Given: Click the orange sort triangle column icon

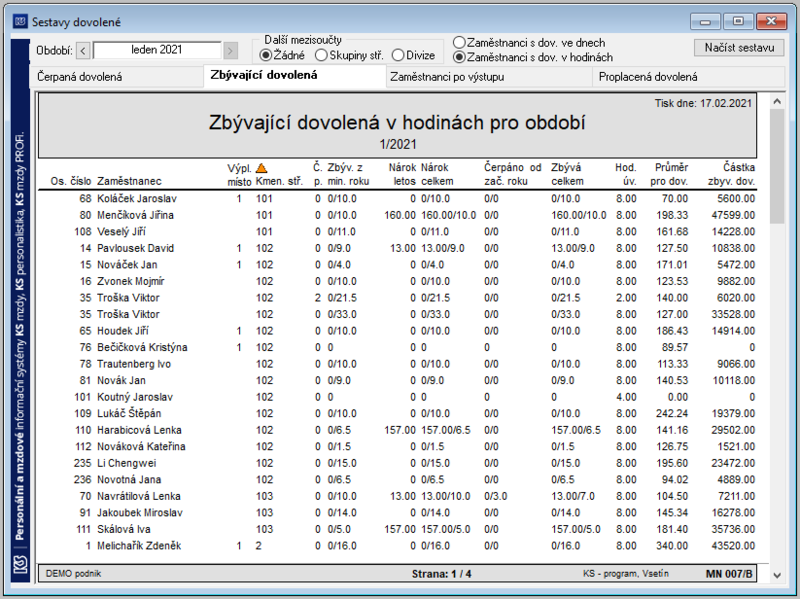Looking at the screenshot, I should pos(261,168).
